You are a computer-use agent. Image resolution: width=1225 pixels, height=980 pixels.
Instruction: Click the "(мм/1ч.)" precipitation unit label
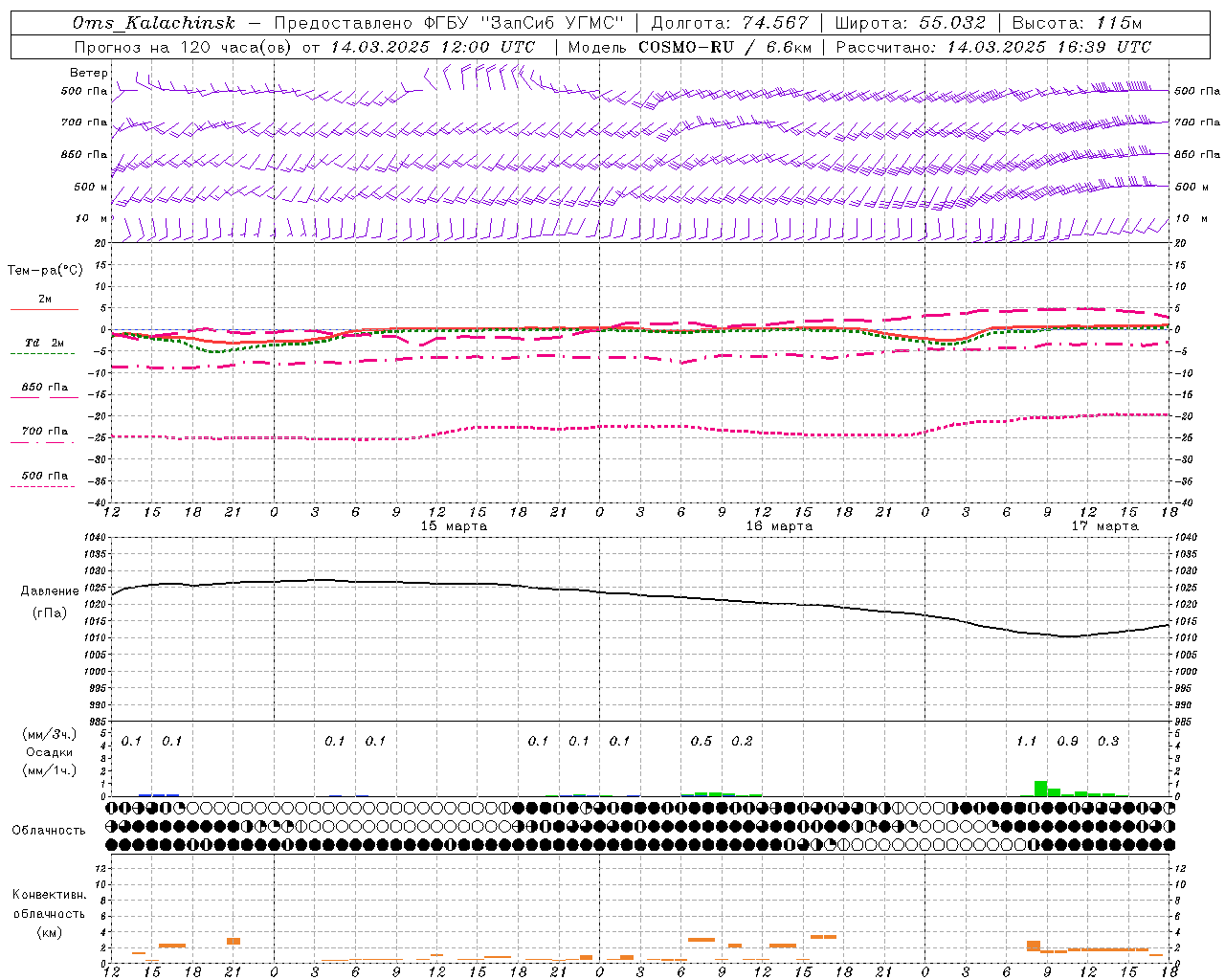[x=50, y=770]
